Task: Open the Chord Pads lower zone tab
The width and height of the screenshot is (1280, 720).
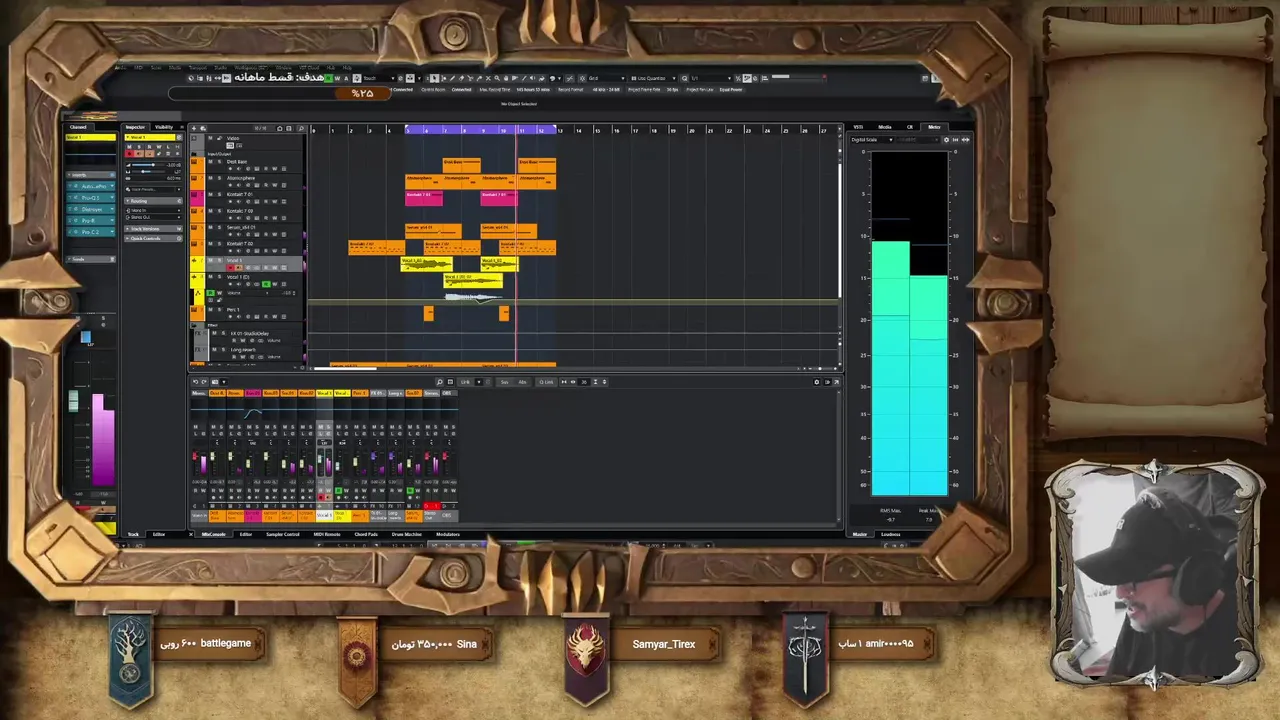Action: tap(366, 534)
